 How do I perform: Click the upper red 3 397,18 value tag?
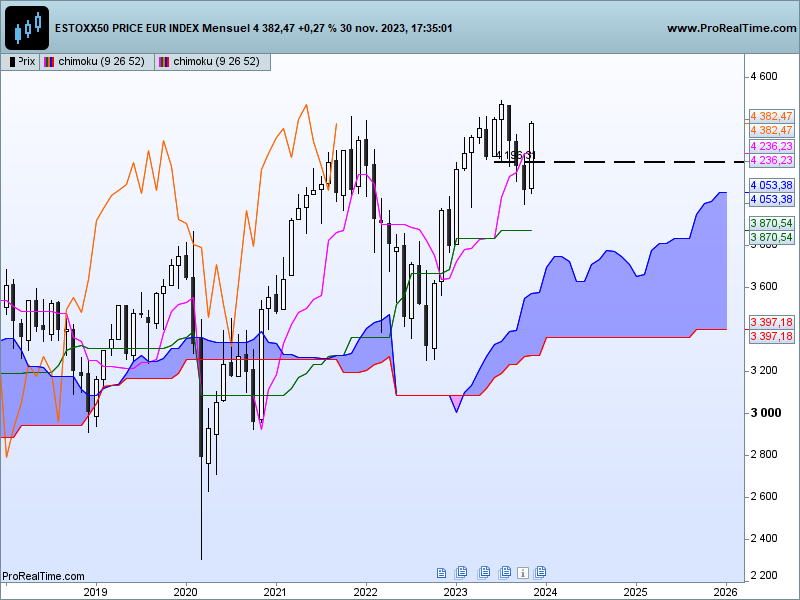click(x=771, y=322)
